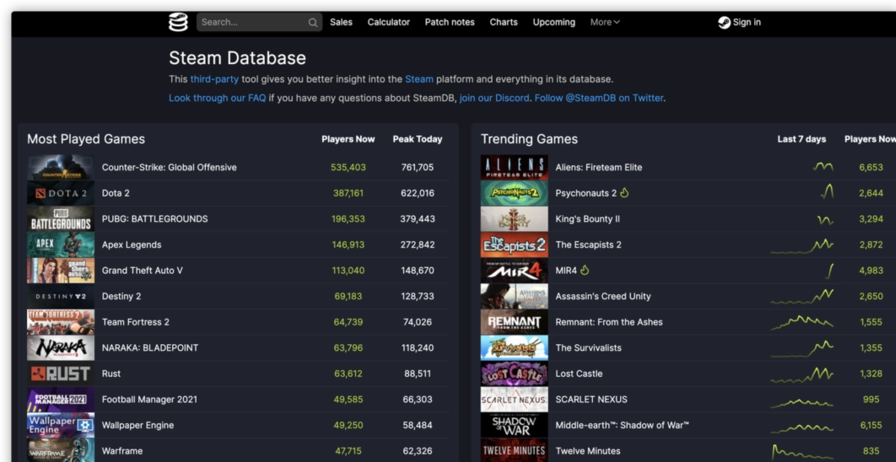Focus the Search input field
Viewport: 896px width, 462px height.
259,22
